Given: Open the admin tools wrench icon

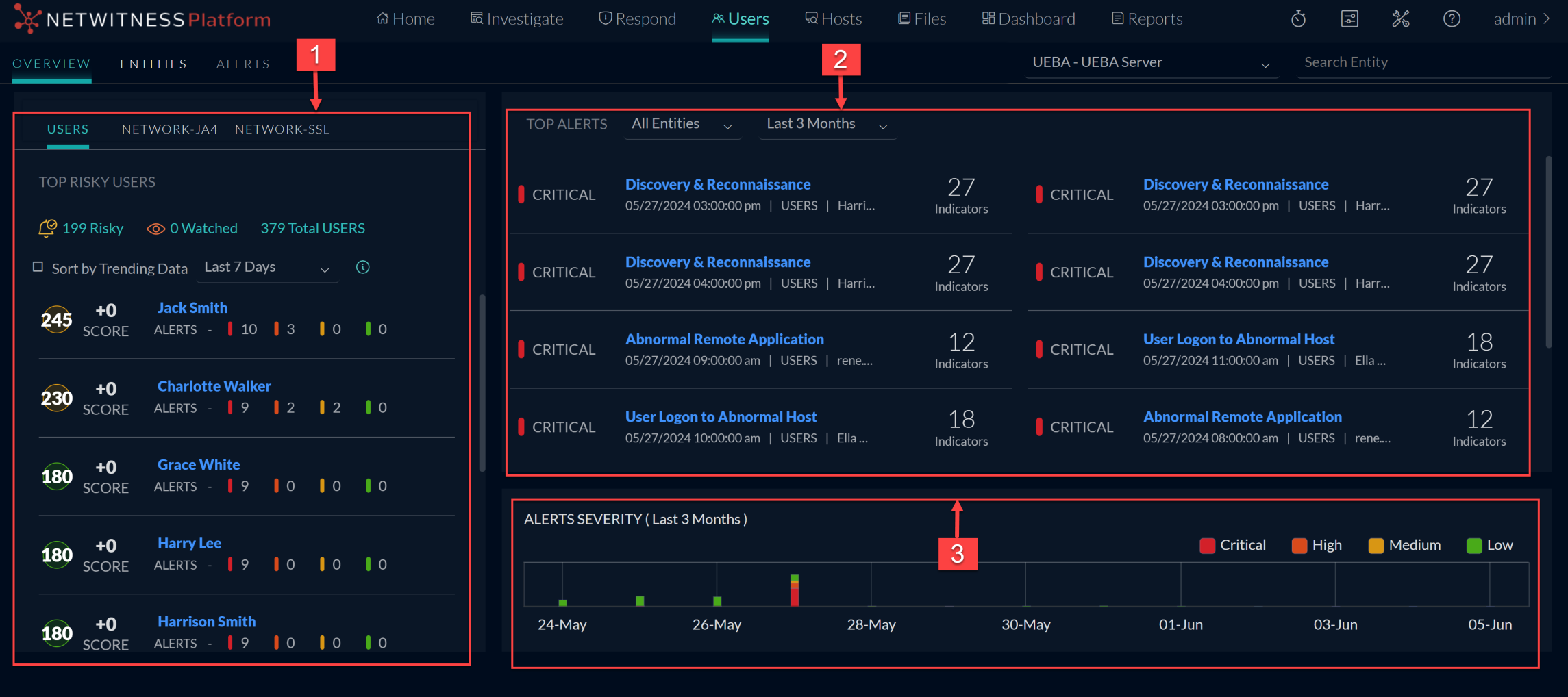Looking at the screenshot, I should click(1400, 19).
